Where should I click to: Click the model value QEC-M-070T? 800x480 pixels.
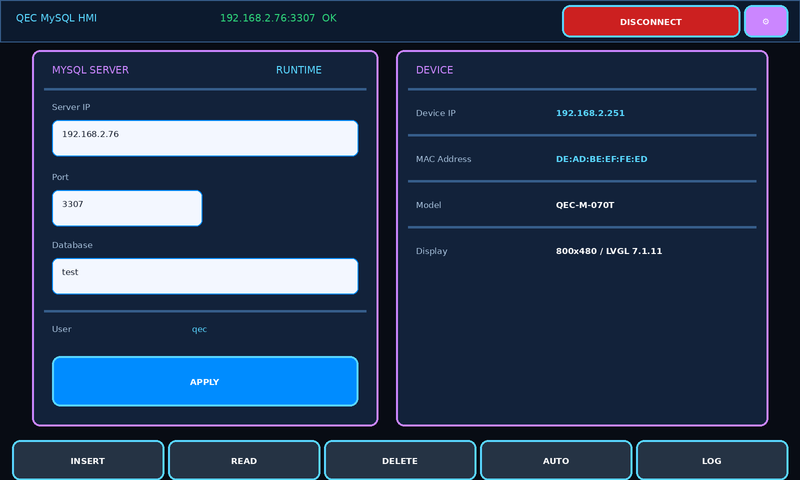[585, 205]
